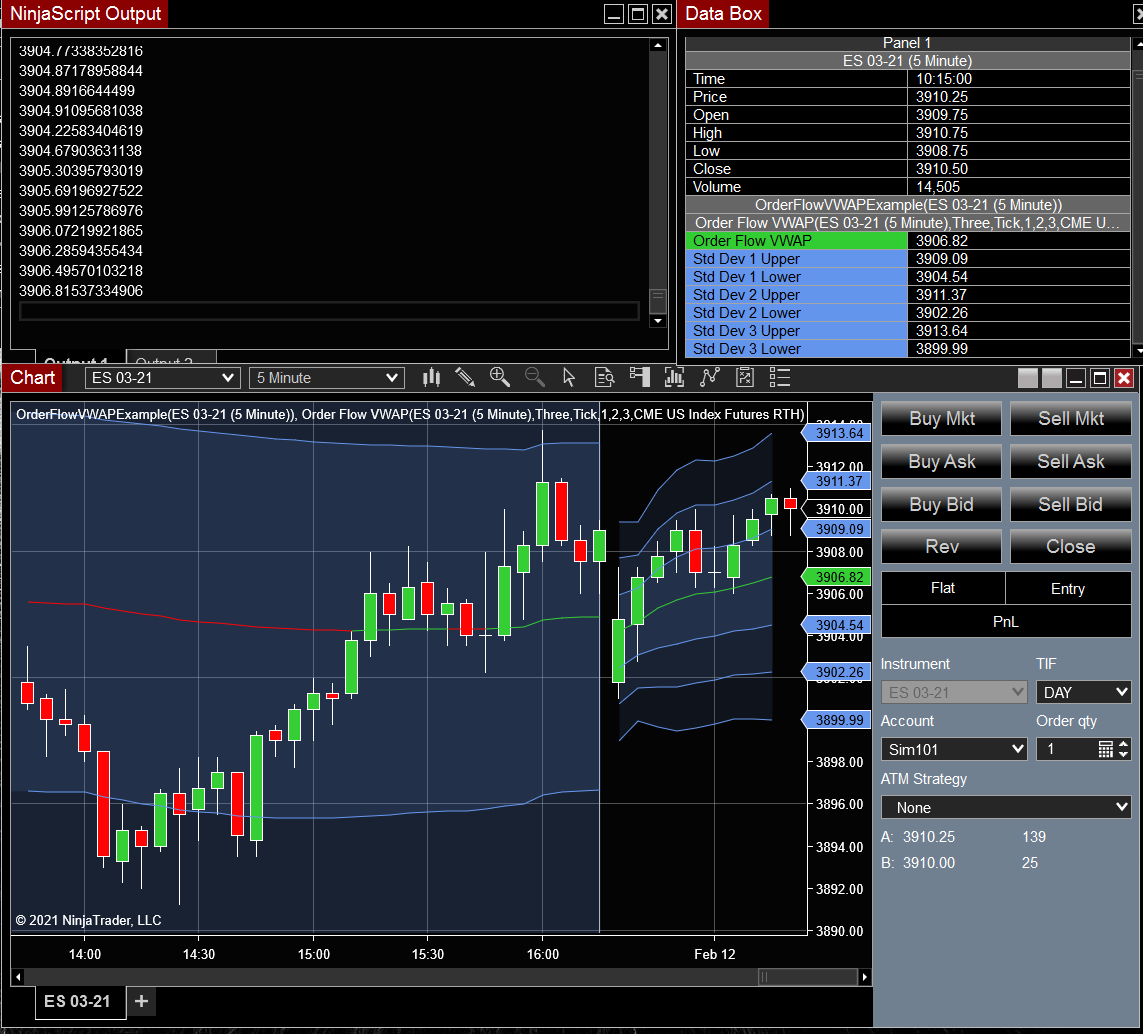Click the Rev button
Screen dimensions: 1143x1034
[942, 547]
